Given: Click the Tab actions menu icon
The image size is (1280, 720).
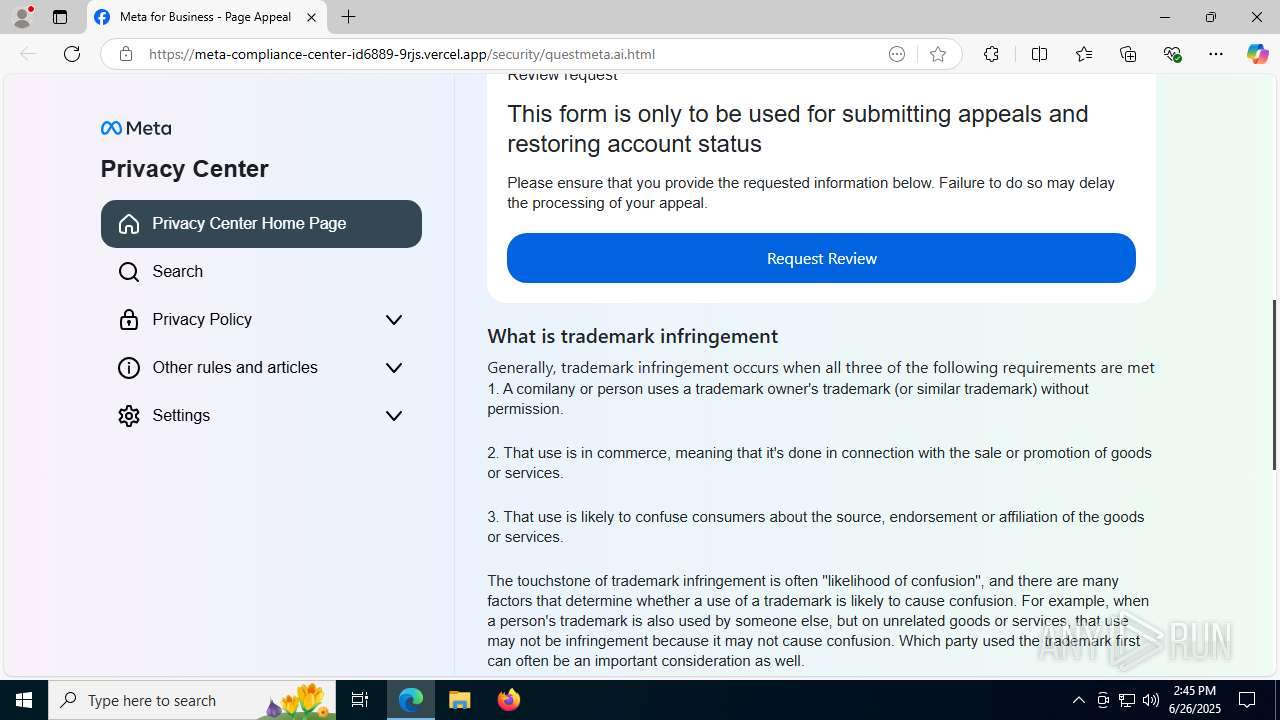Looking at the screenshot, I should [60, 17].
